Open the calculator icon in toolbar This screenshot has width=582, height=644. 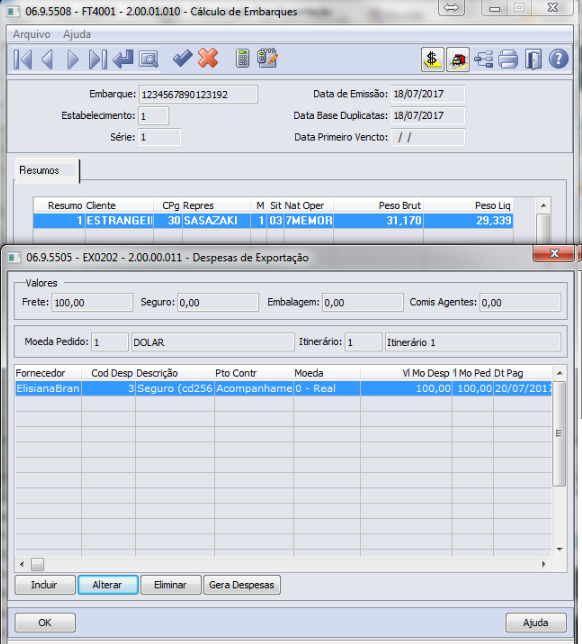(x=242, y=58)
